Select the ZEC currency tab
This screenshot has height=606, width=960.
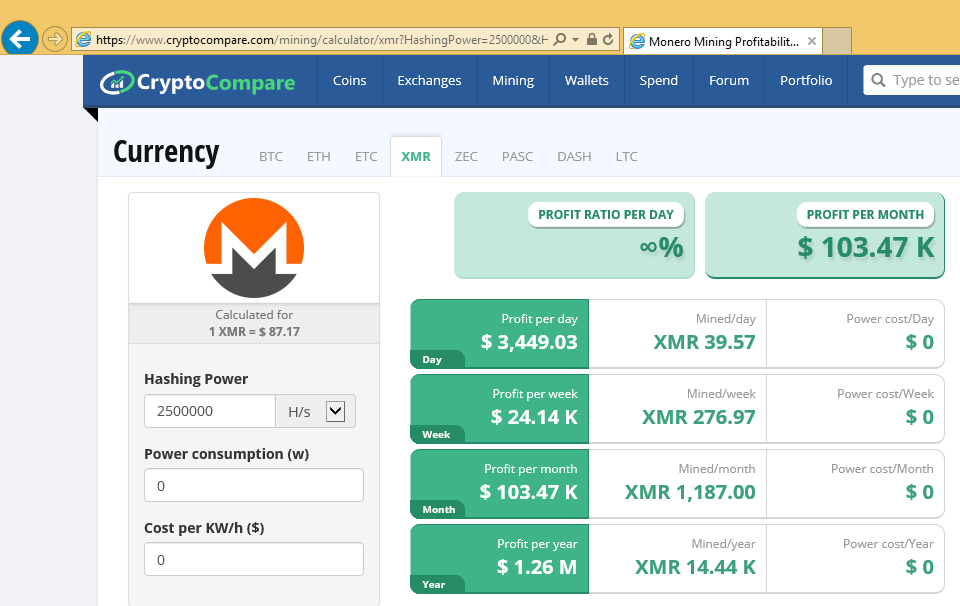point(466,156)
